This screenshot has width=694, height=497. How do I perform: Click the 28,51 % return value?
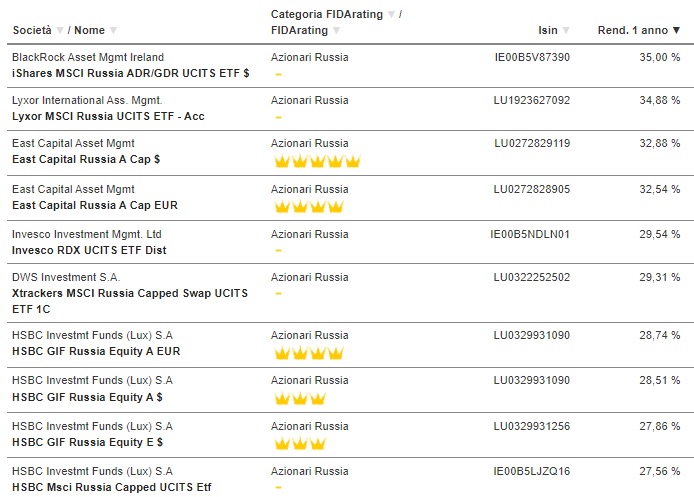click(x=659, y=380)
